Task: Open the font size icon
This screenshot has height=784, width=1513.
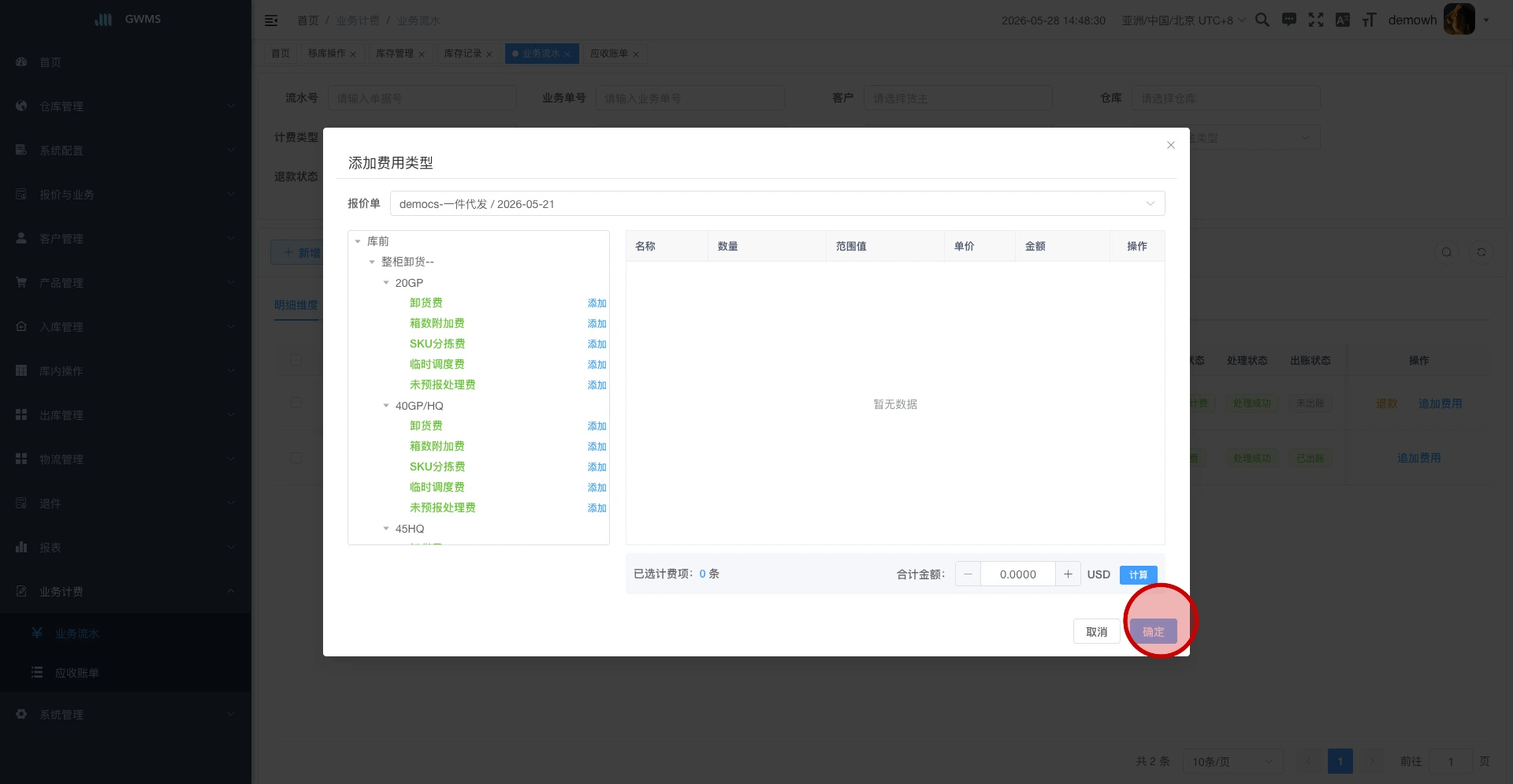Action: point(1370,20)
